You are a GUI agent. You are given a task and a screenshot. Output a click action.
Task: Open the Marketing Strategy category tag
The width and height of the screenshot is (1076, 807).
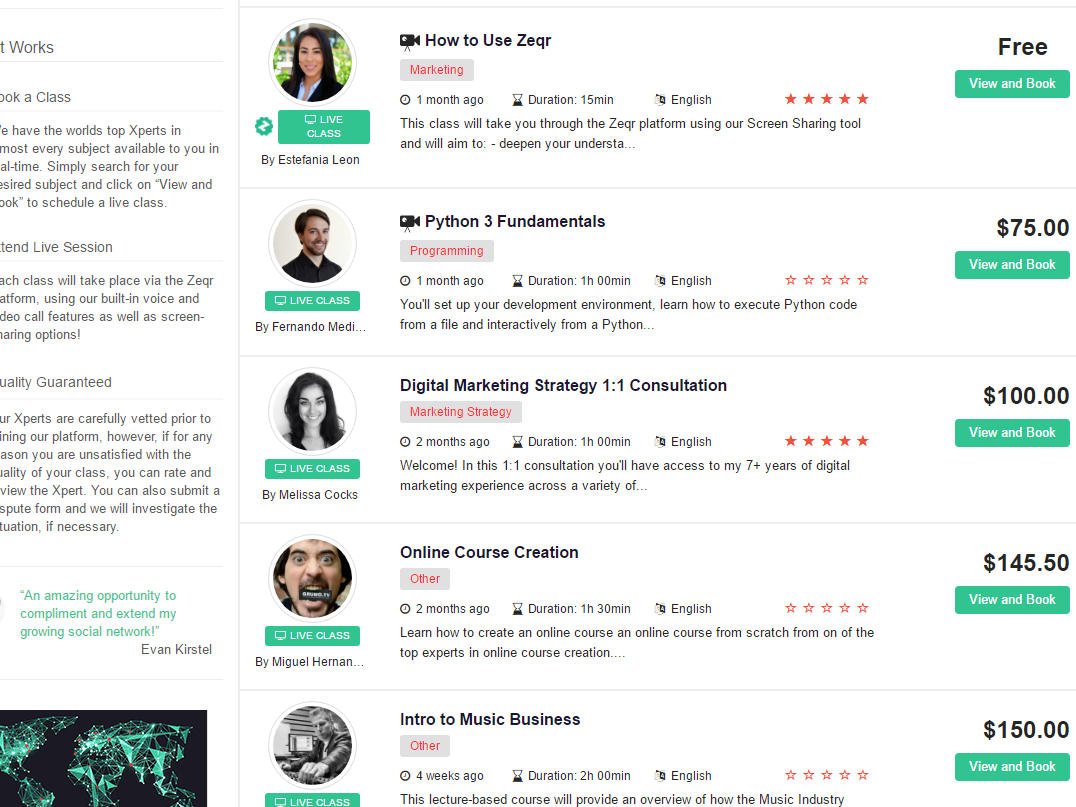pos(460,412)
